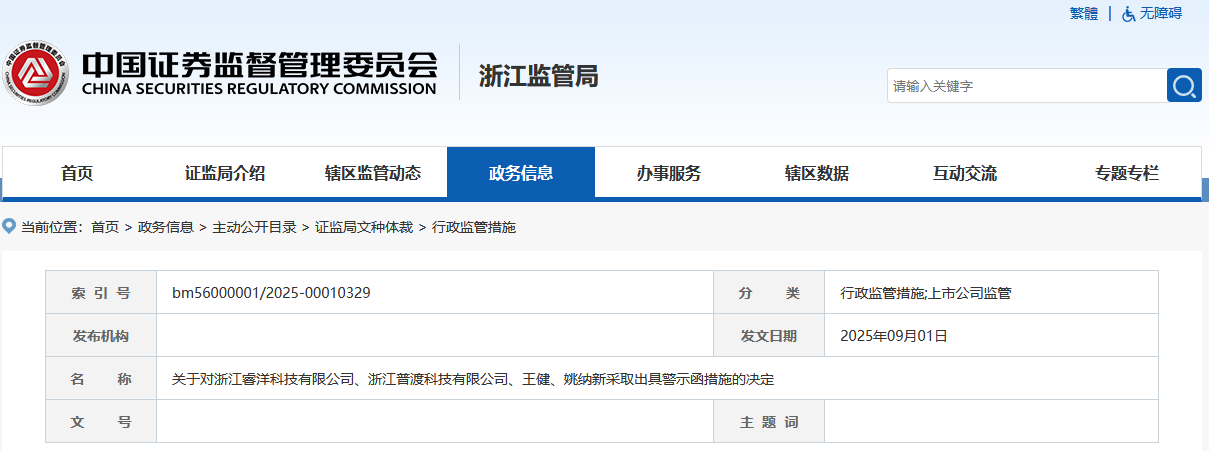Viewport: 1209px width, 451px height.
Task: Go to 行政监管措施 in breadcrumb
Action: coord(474,228)
